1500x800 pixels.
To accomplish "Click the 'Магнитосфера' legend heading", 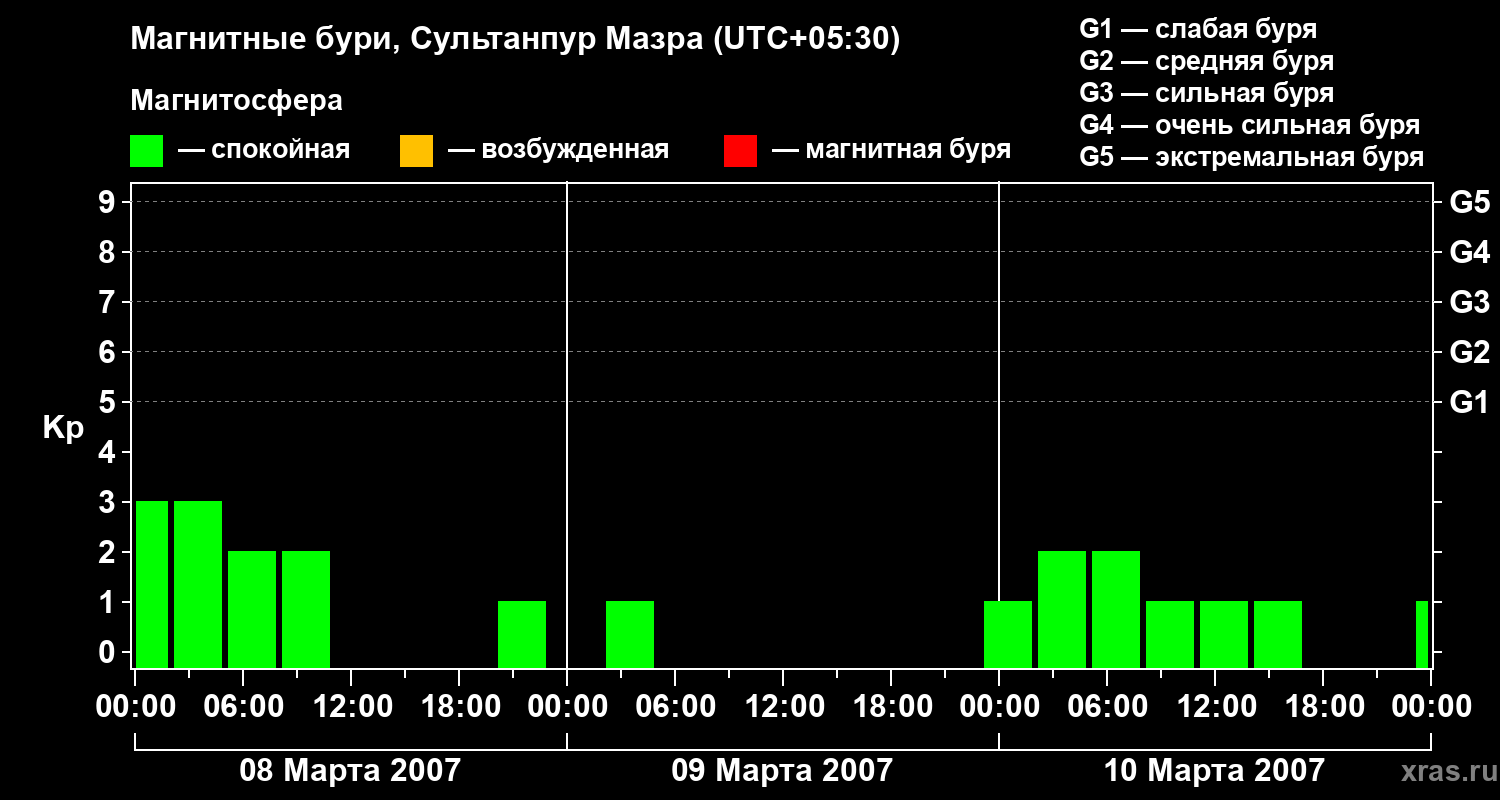I will click(237, 101).
